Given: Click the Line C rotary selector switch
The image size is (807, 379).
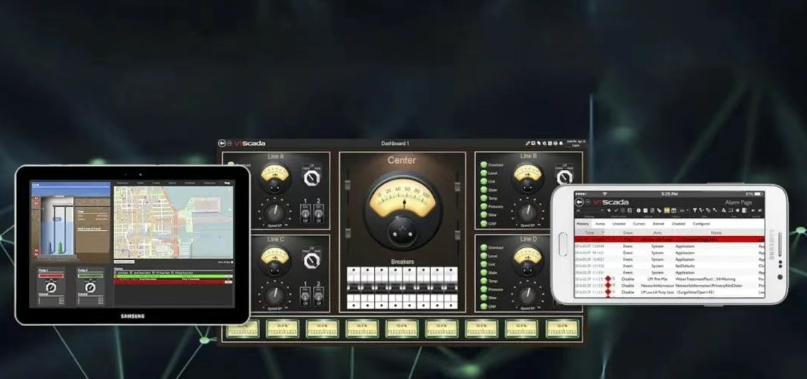Looking at the screenshot, I should pos(311,261).
